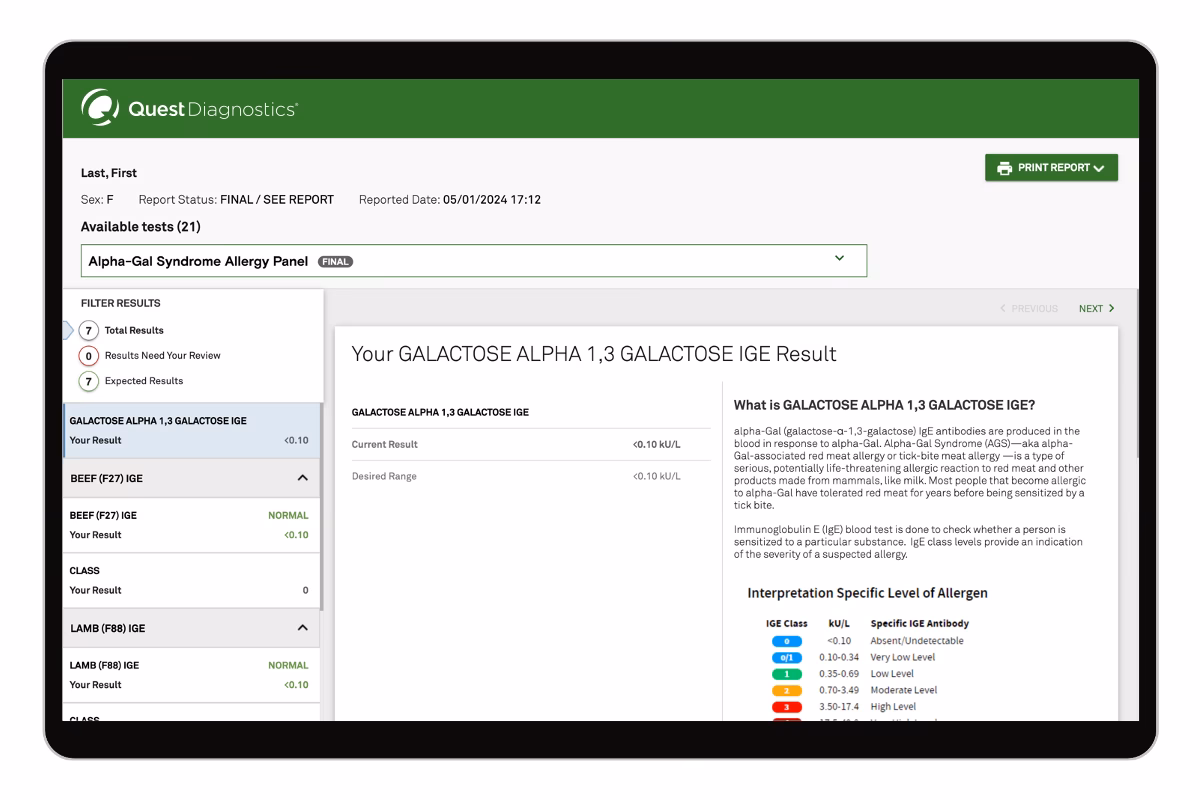Click the red IGE Class 3 badge
This screenshot has width=1200, height=800.
pyautogui.click(x=786, y=707)
